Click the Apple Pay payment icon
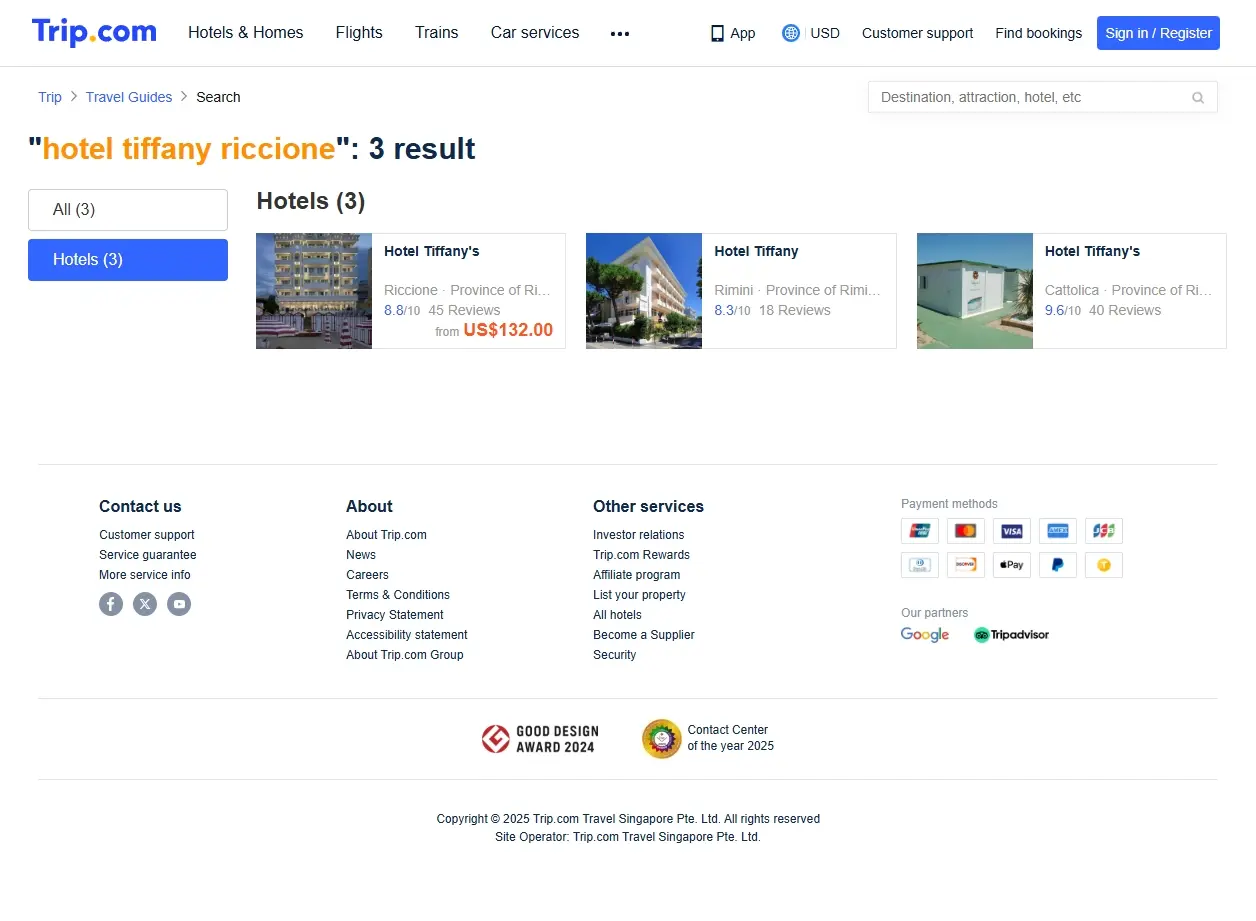Image resolution: width=1256 pixels, height=921 pixels. (1012, 565)
